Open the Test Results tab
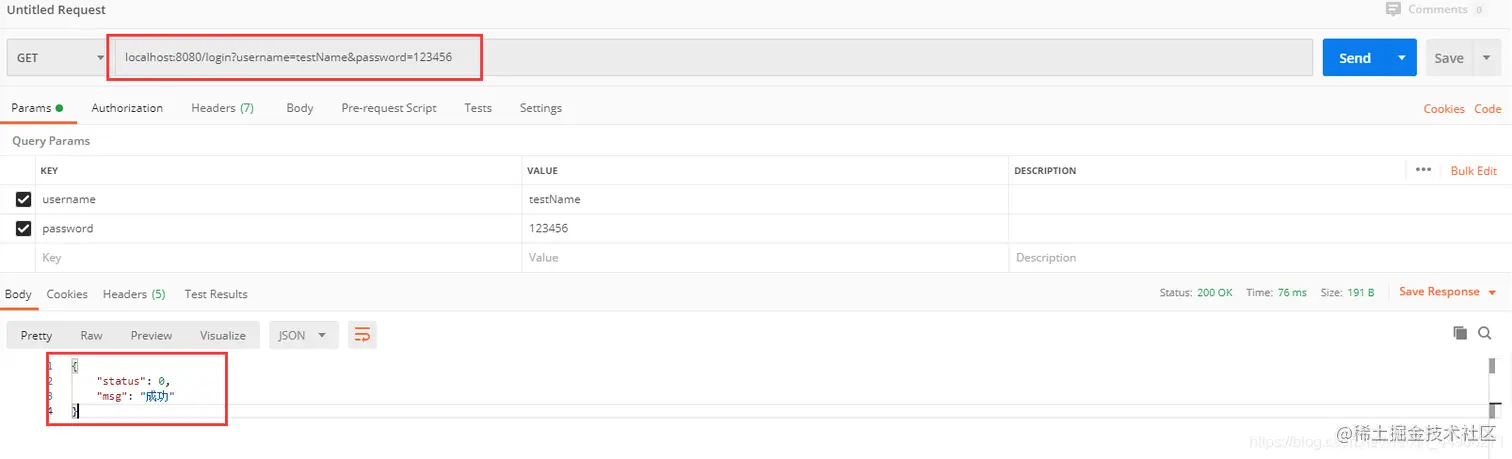Image resolution: width=1512 pixels, height=459 pixels. click(216, 294)
